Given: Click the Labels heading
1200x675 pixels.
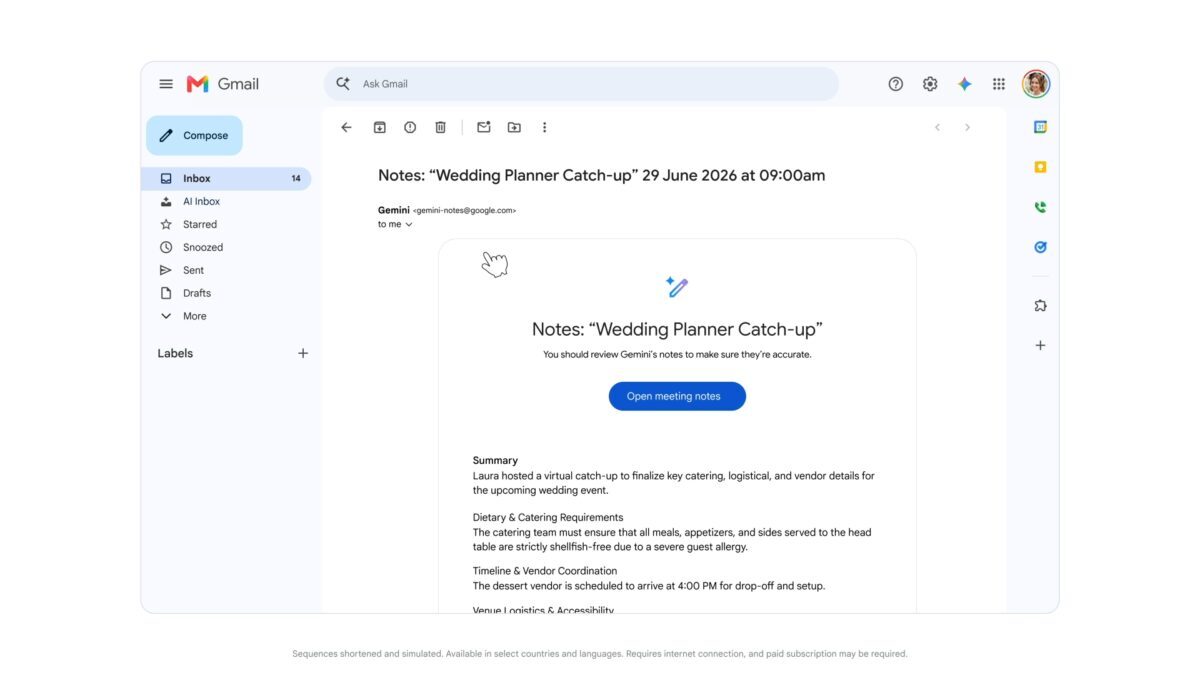Looking at the screenshot, I should point(175,353).
